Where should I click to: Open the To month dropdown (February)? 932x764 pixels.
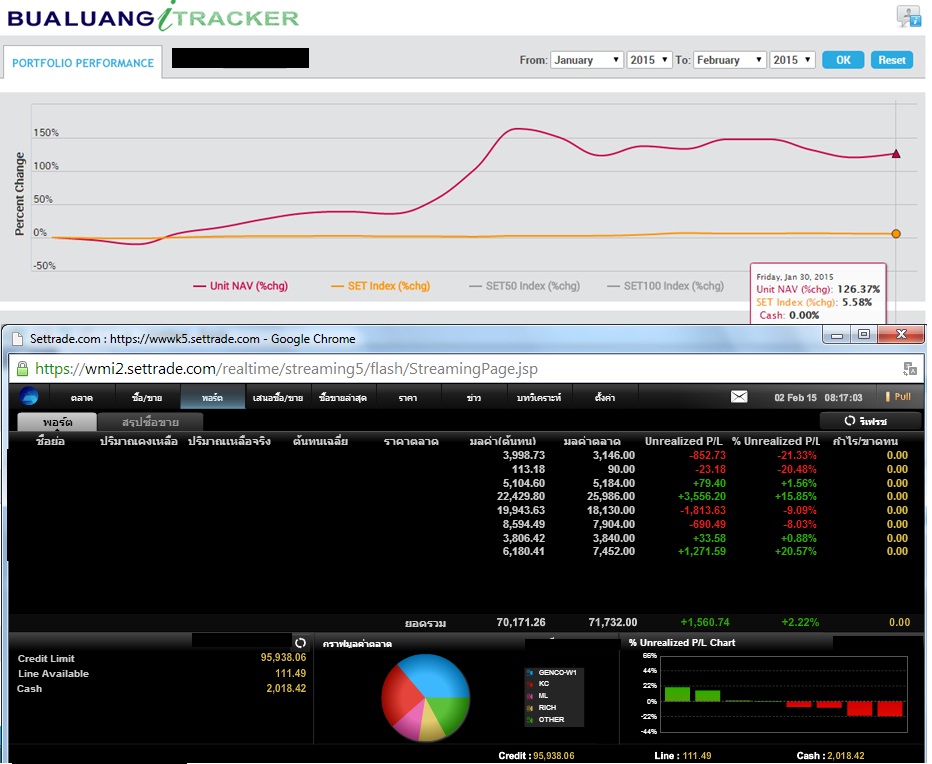click(729, 60)
